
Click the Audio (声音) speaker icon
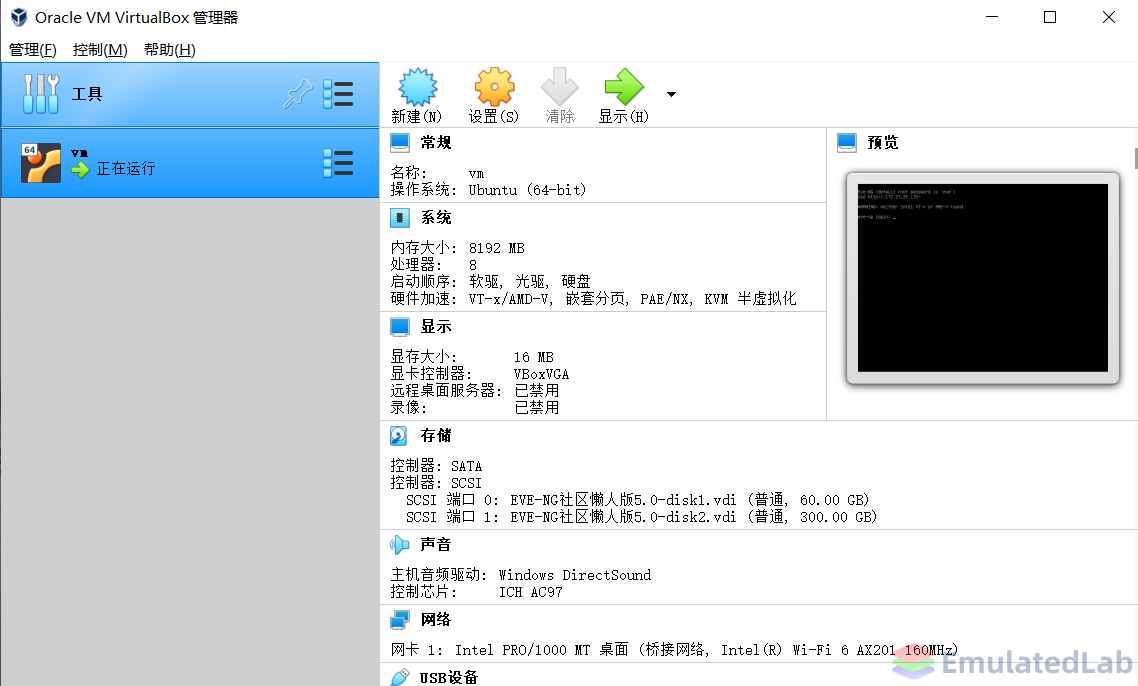point(399,544)
